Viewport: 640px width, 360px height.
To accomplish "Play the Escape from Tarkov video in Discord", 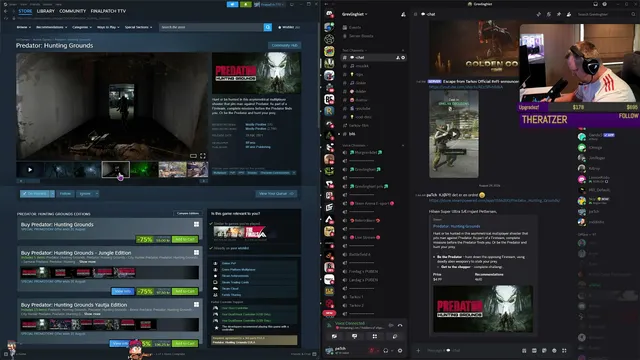I will 454,134.
